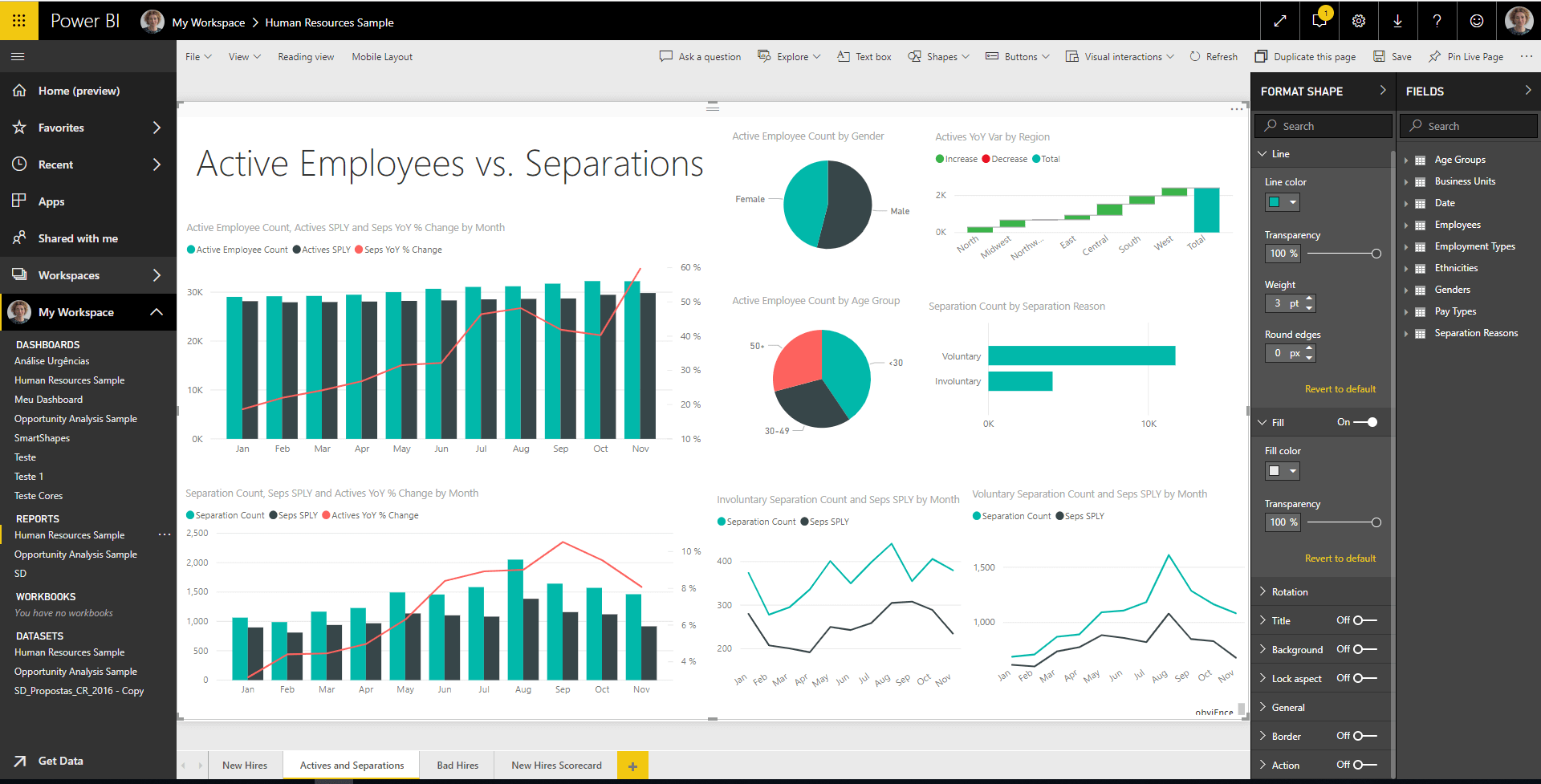Click Revert to default under Round edges
The width and height of the screenshot is (1541, 784).
[x=1340, y=388]
